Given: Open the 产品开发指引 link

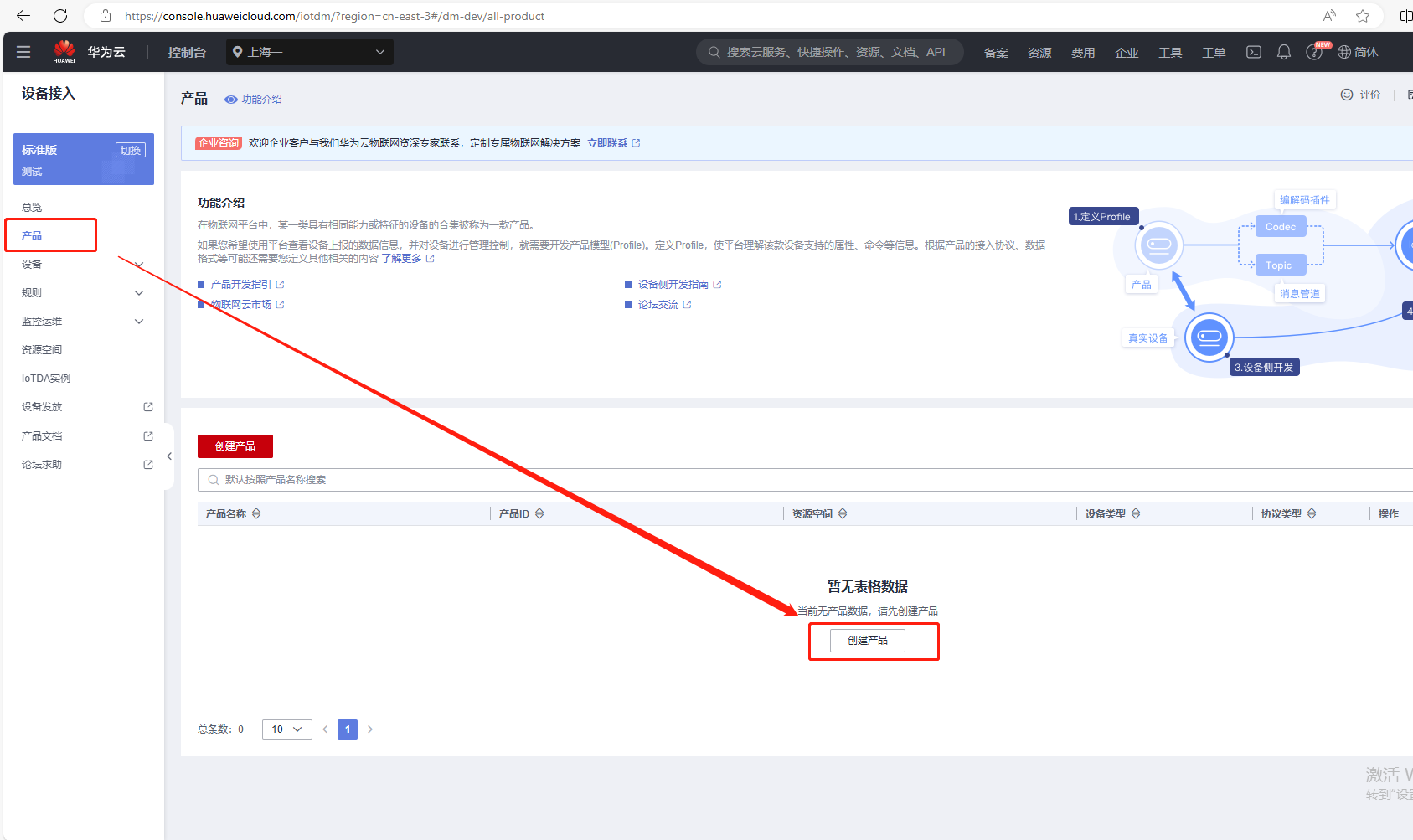Looking at the screenshot, I should [x=241, y=285].
